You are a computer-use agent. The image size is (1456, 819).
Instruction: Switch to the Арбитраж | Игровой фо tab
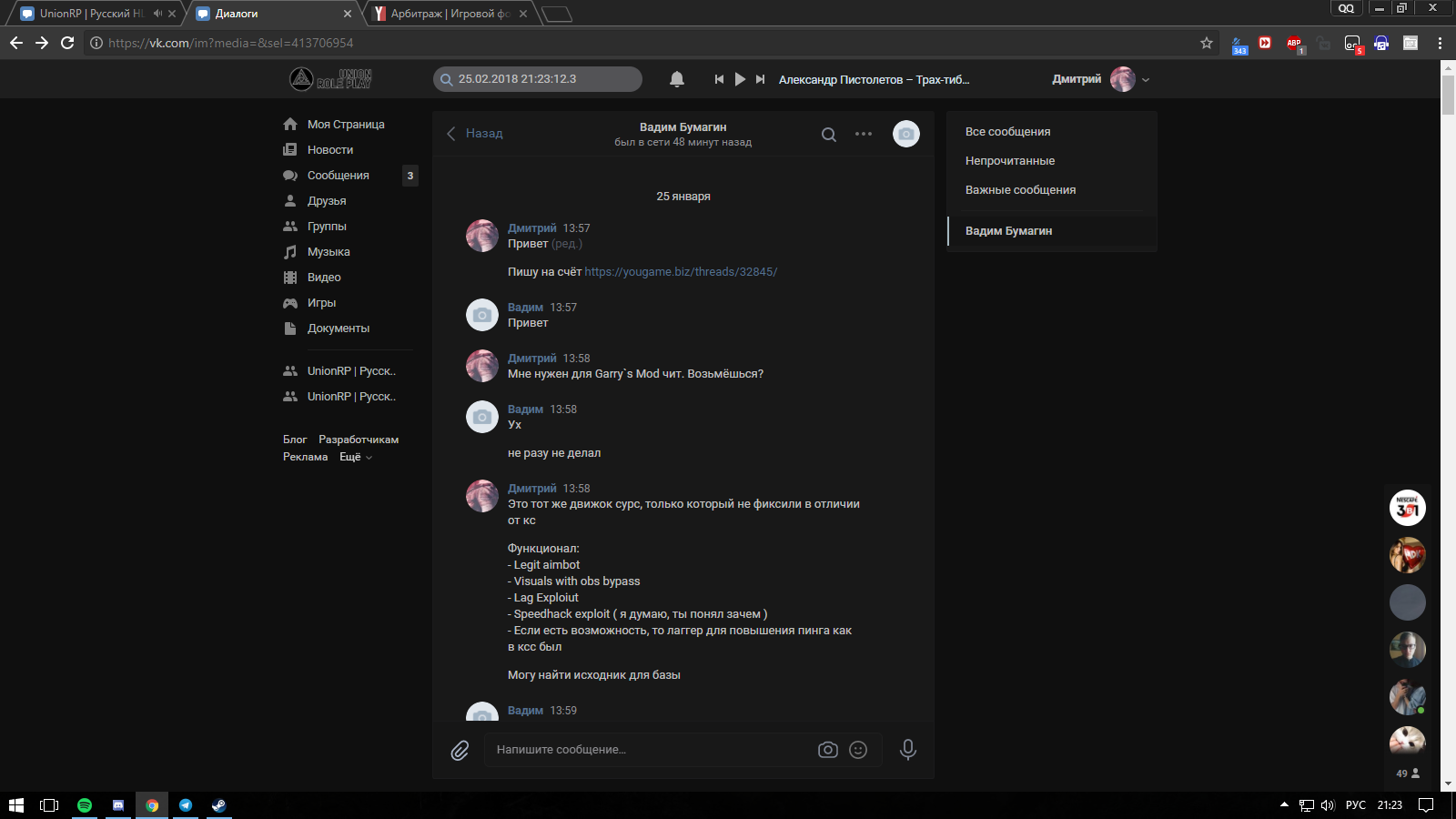coord(450,14)
